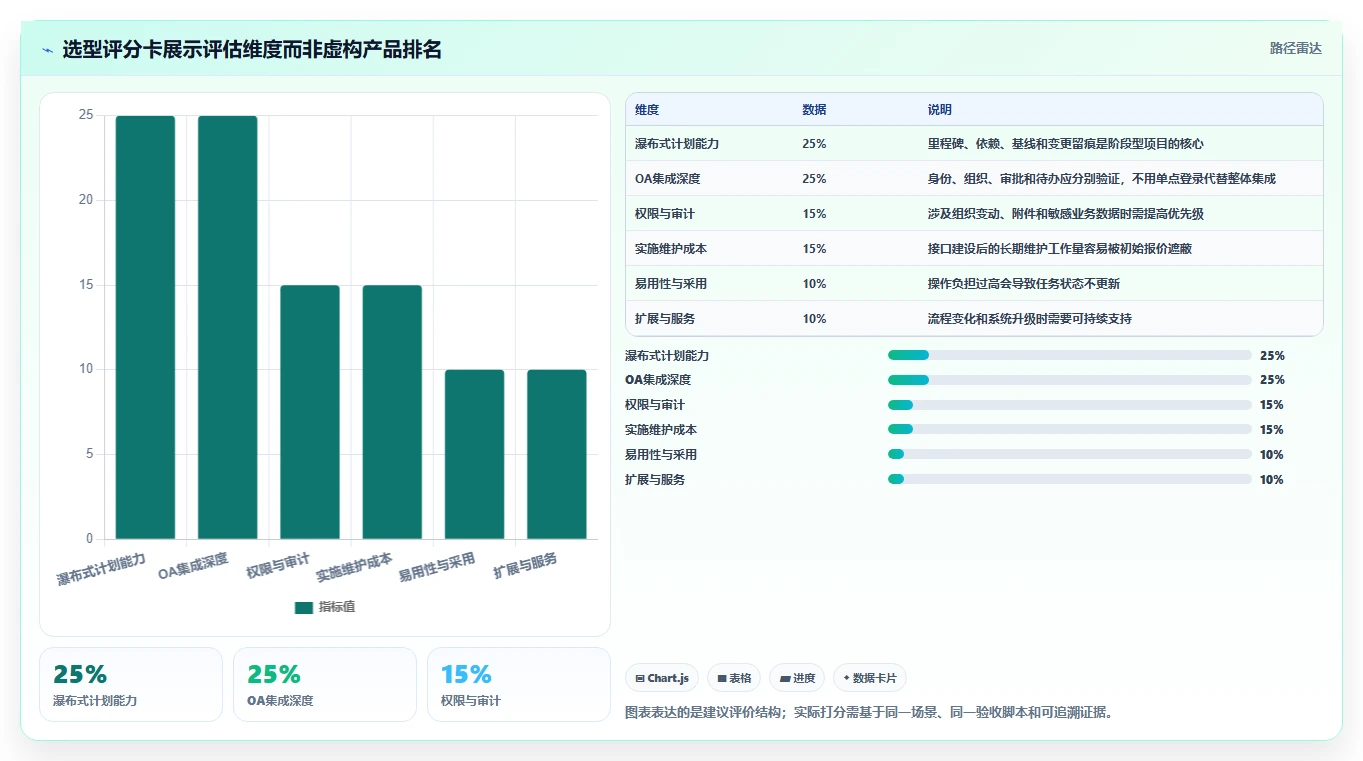Image resolution: width=1363 pixels, height=761 pixels.
Task: Click the lightning icon beside the title
Action: coord(47,50)
